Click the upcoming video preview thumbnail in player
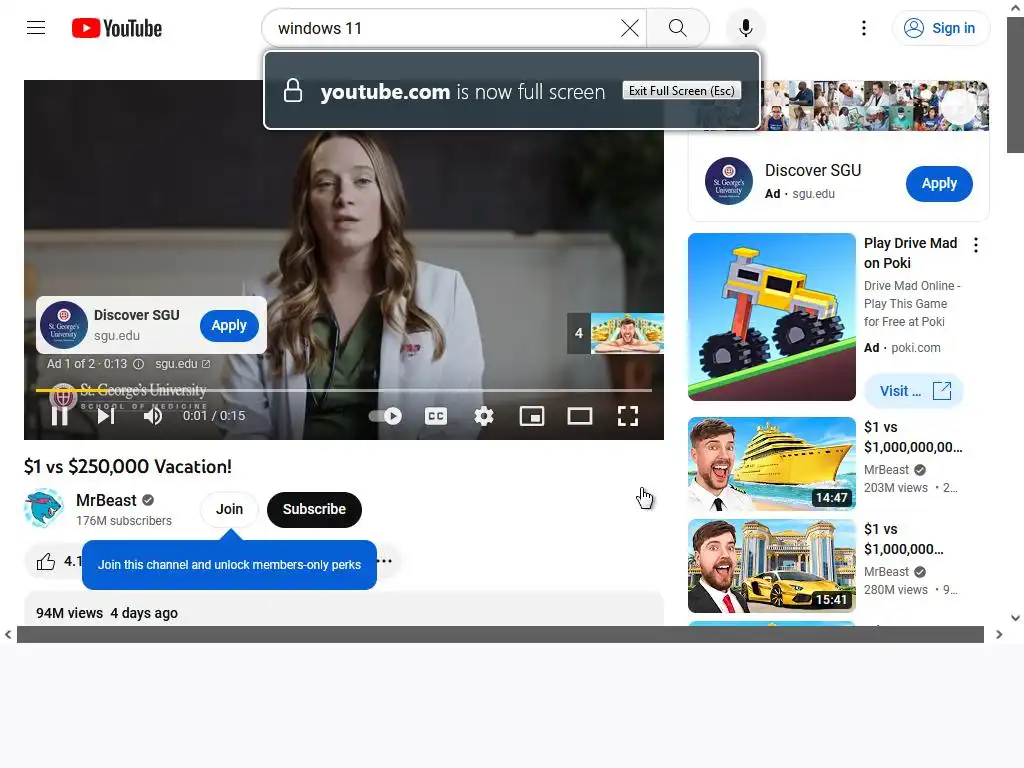The image size is (1024, 768). [627, 334]
